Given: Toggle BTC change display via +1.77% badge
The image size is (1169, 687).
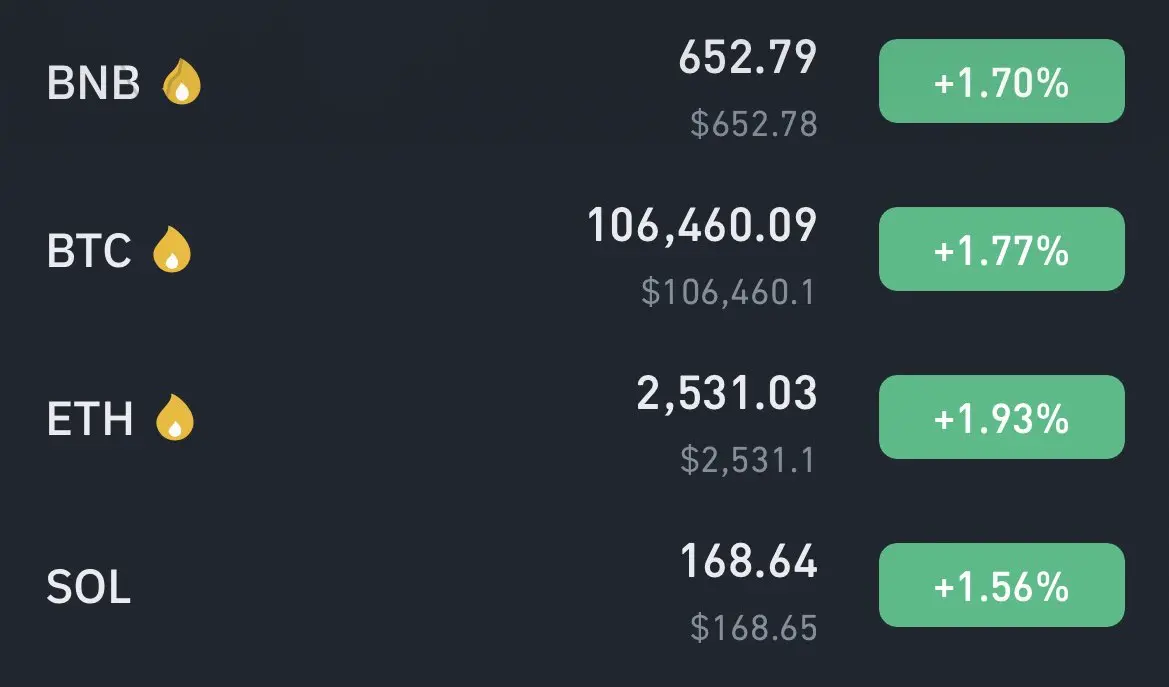Looking at the screenshot, I should click(x=1001, y=249).
